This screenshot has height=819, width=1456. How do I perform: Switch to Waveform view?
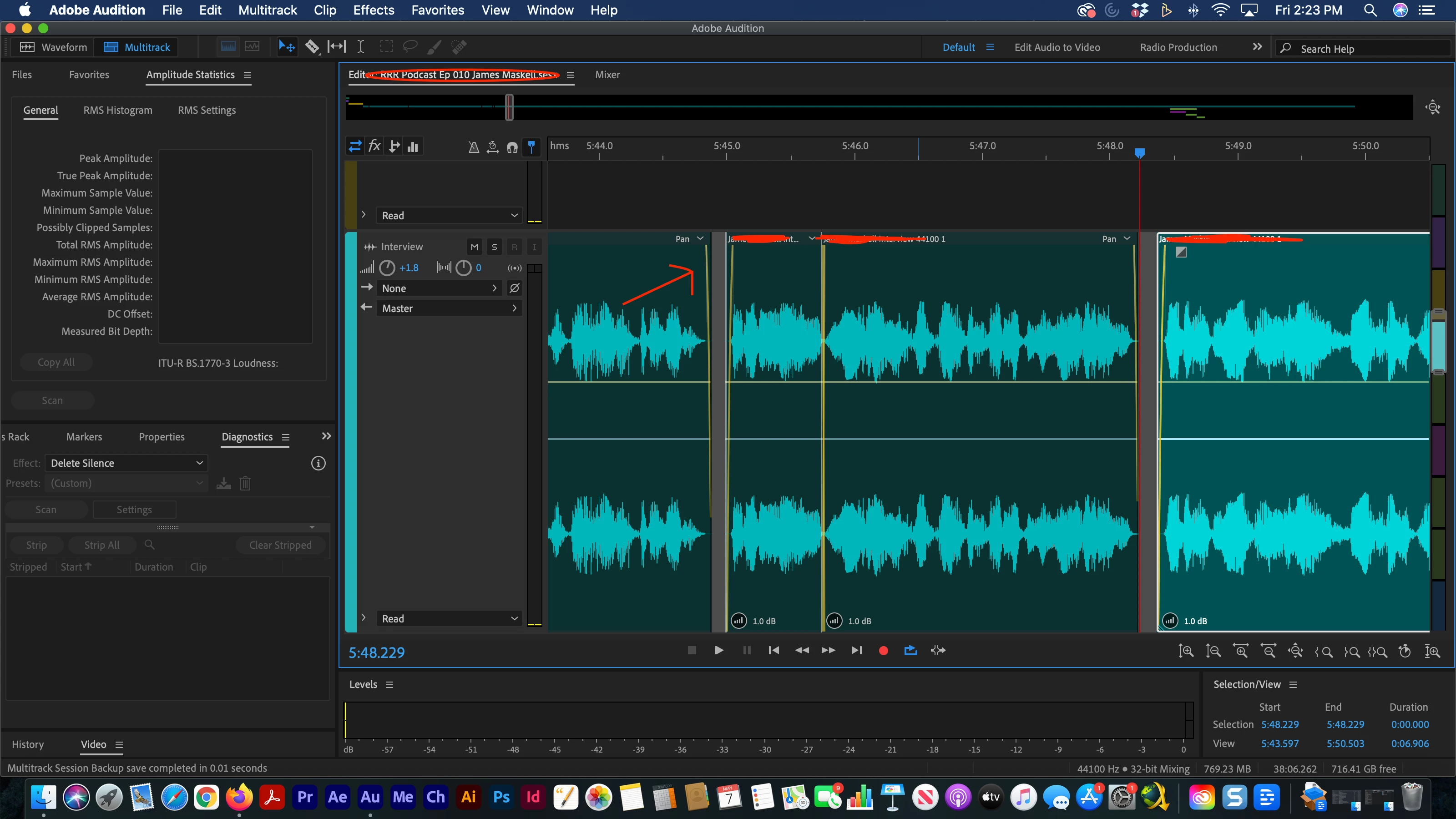point(54,47)
